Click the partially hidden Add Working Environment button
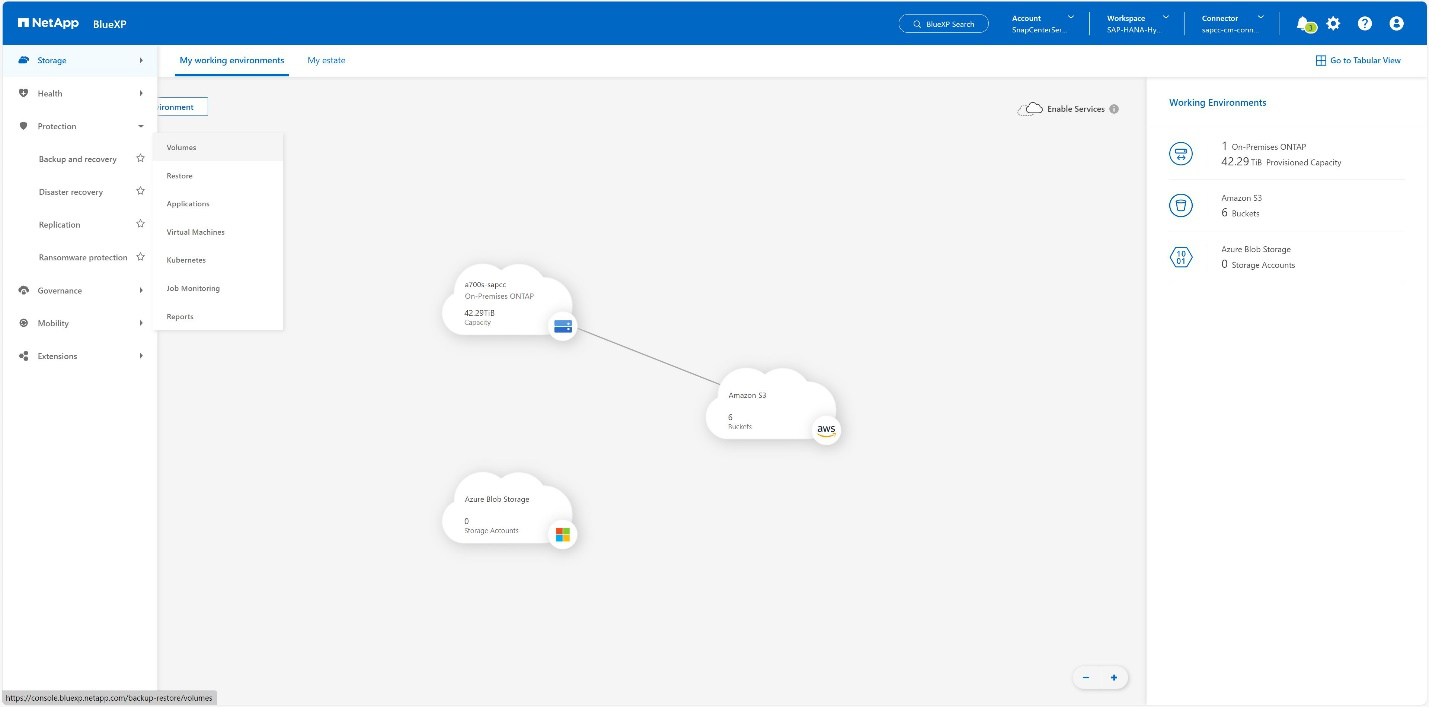Viewport: 1429px width, 707px height. [182, 107]
